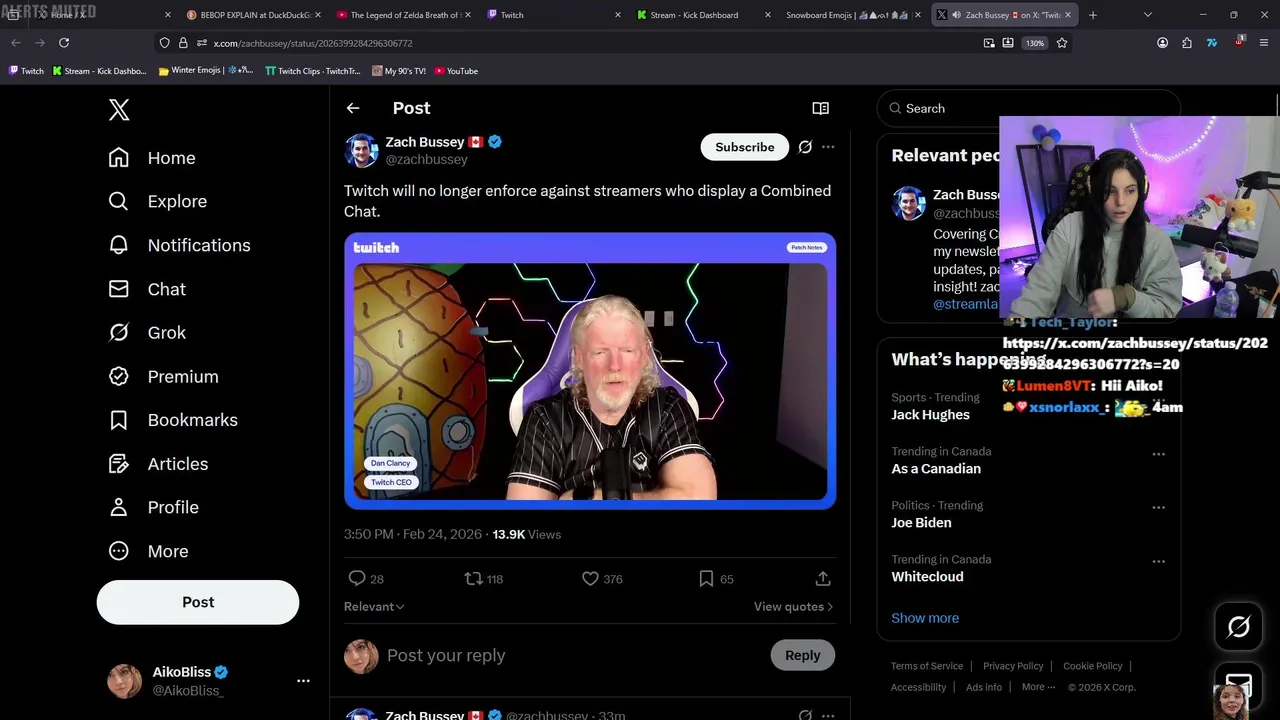Open the Joe Biden trending topic

[921, 523]
